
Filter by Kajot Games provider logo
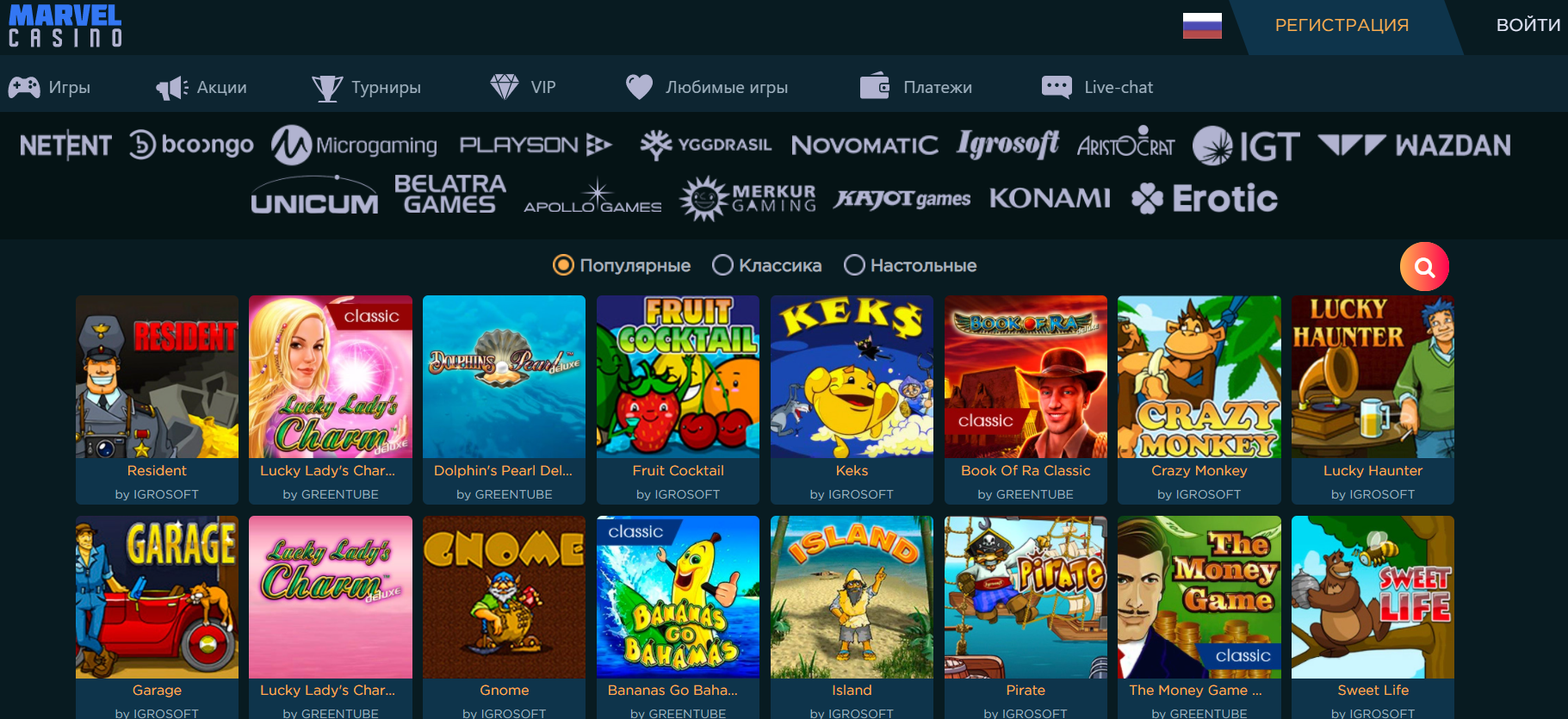(902, 199)
